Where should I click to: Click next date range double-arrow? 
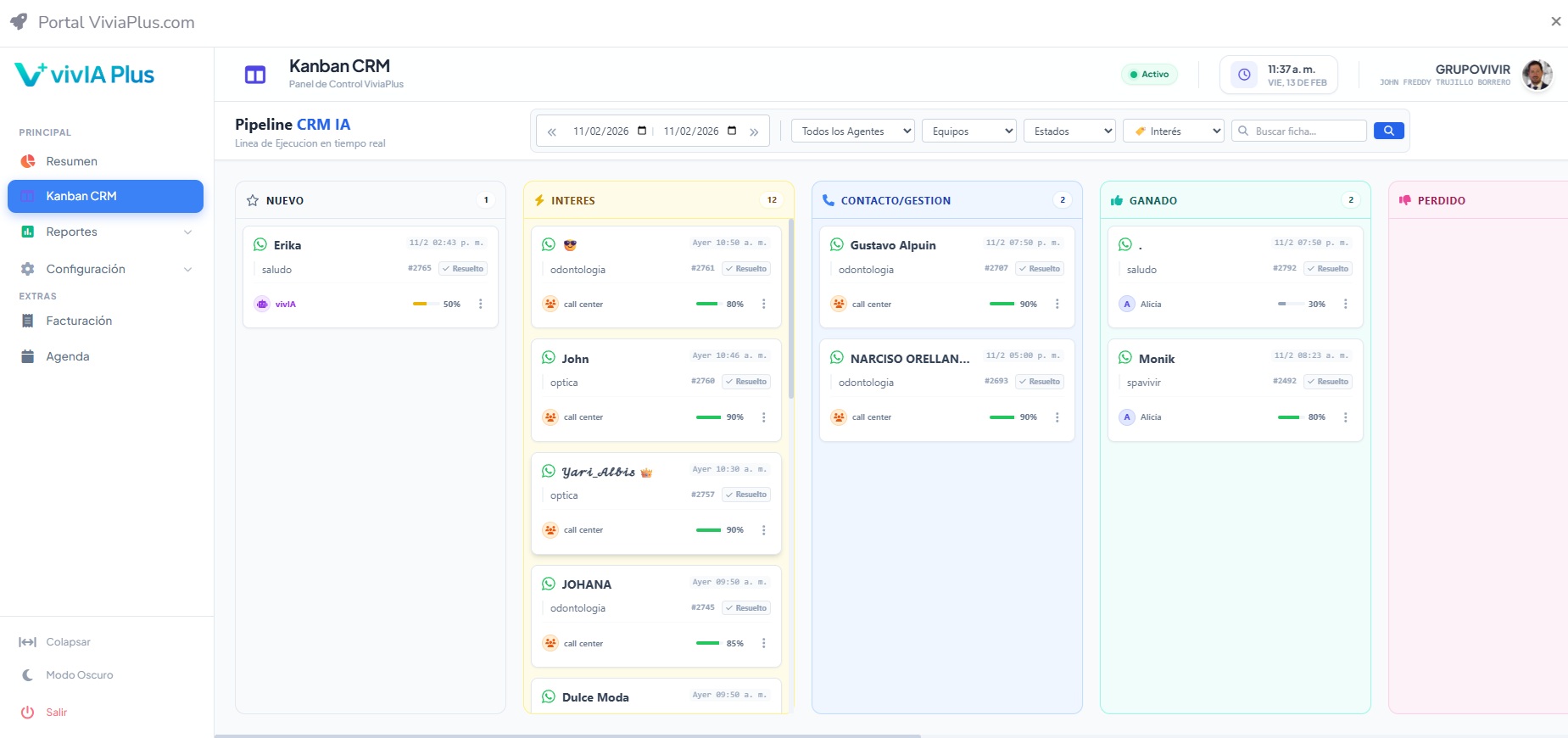[x=754, y=131]
